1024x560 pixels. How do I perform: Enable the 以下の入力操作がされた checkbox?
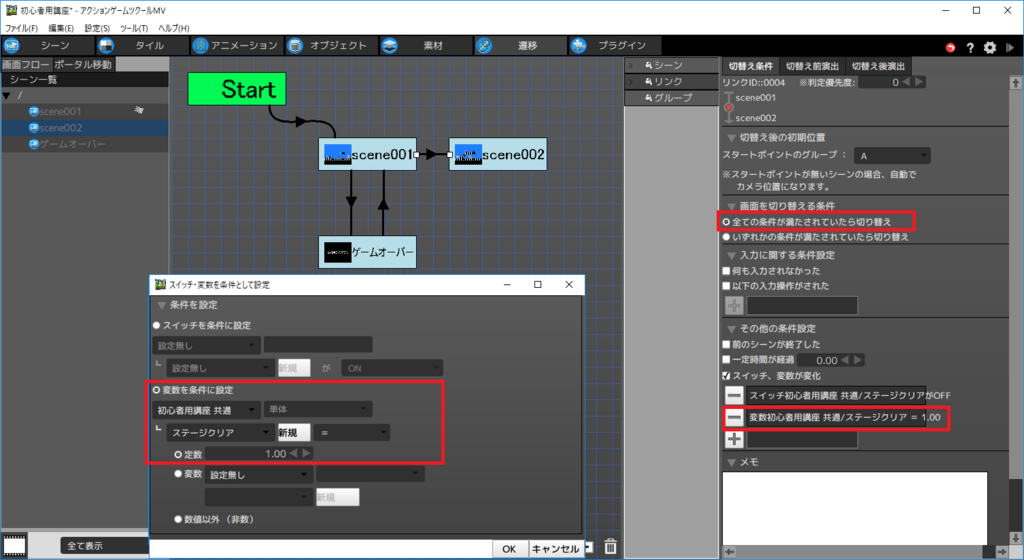[726, 285]
